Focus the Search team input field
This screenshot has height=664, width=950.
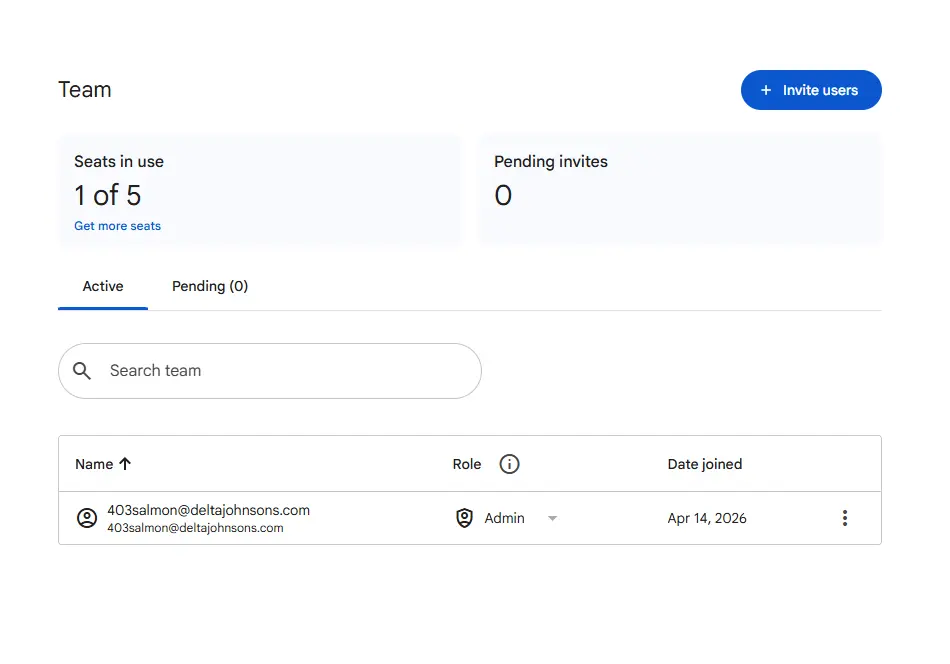point(270,371)
